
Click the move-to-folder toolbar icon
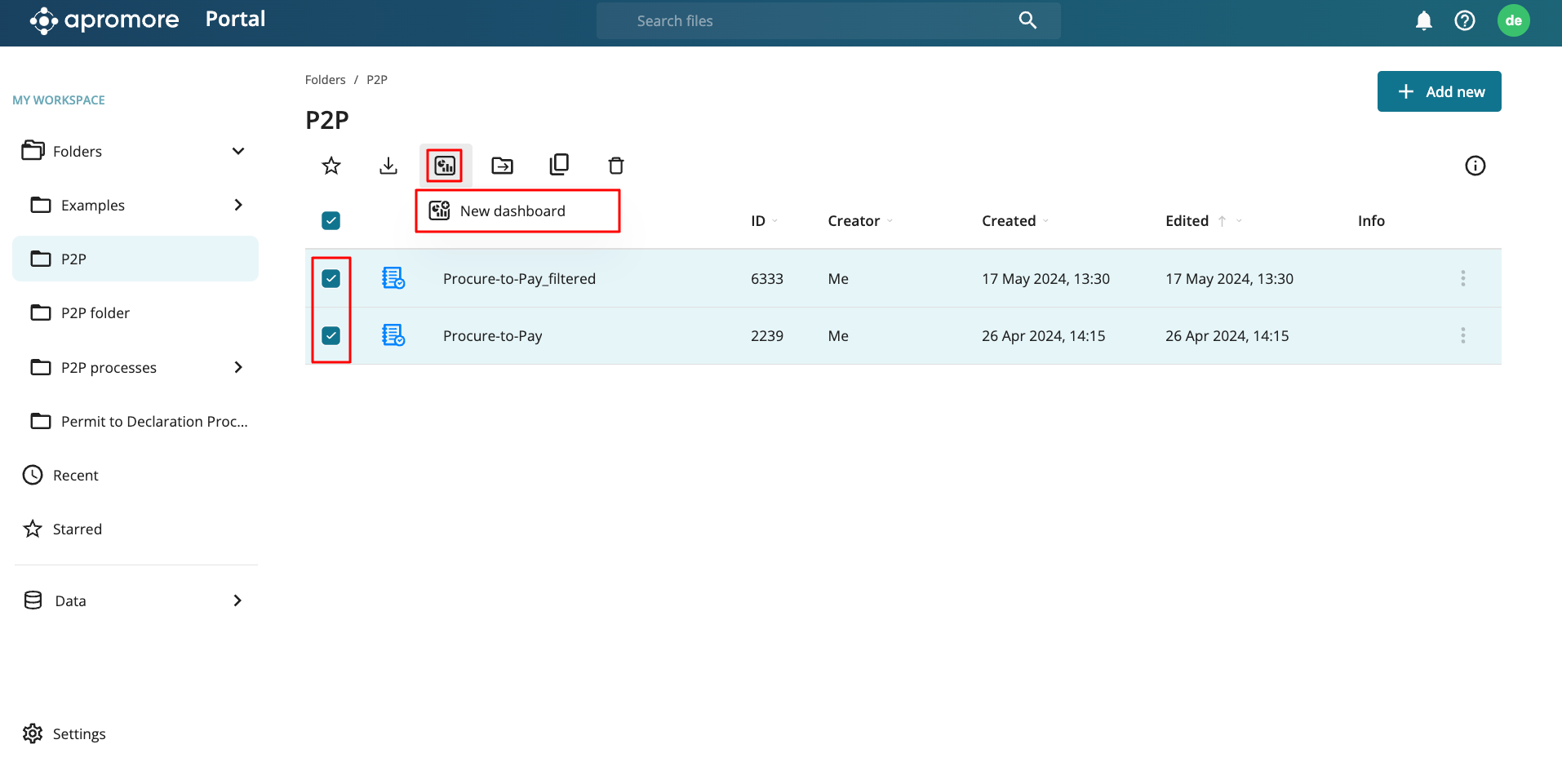502,166
